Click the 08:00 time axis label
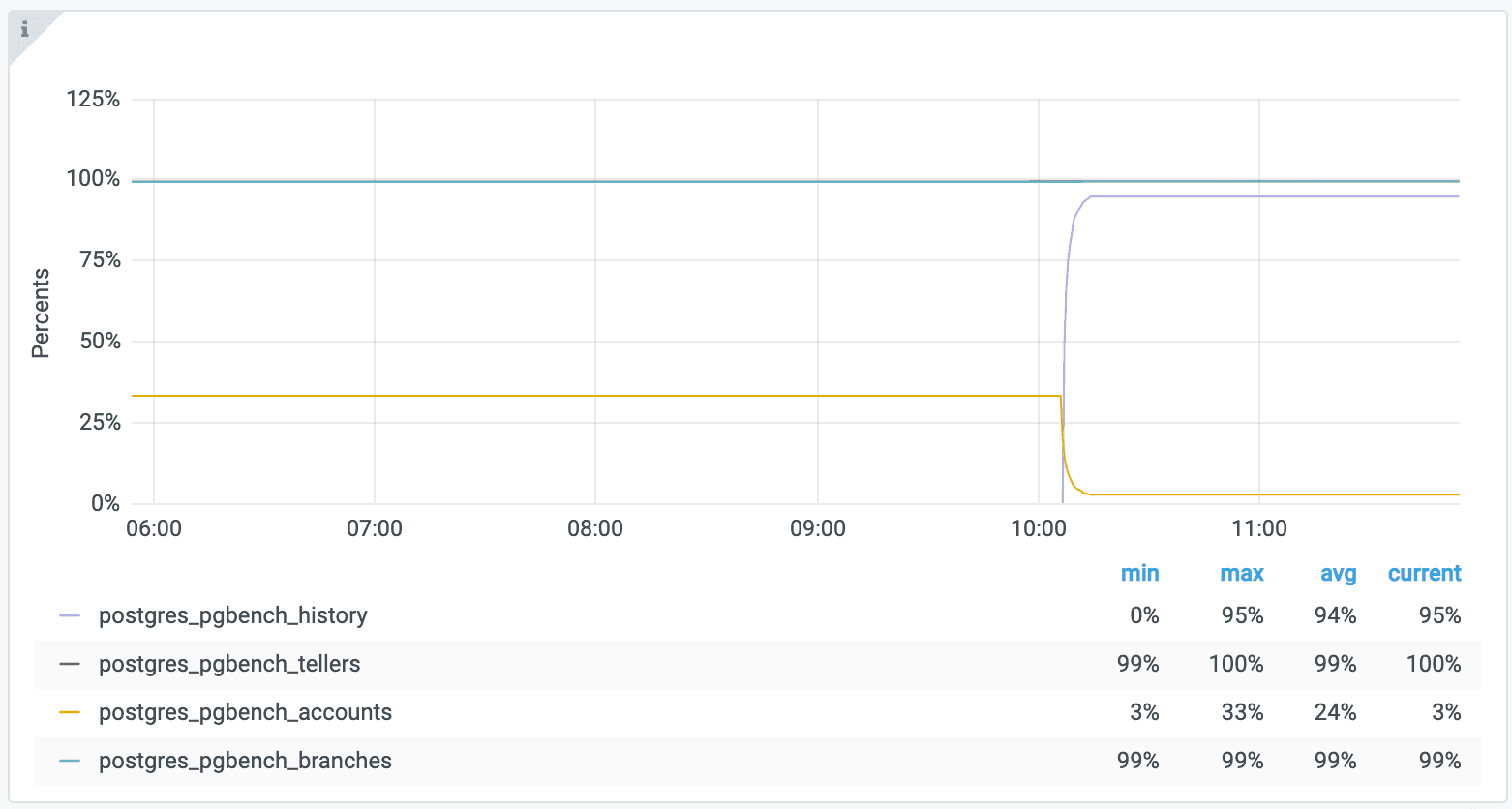The width and height of the screenshot is (1512, 809). pos(595,528)
